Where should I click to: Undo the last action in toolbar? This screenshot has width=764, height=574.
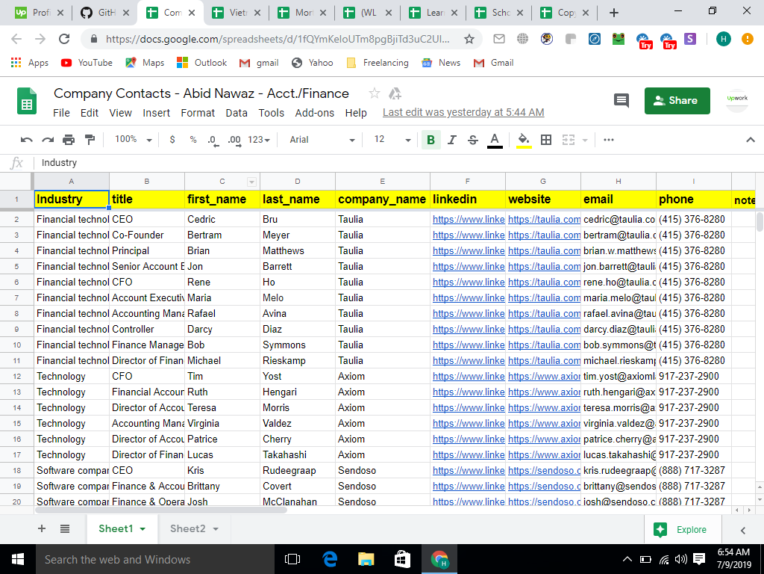point(26,140)
